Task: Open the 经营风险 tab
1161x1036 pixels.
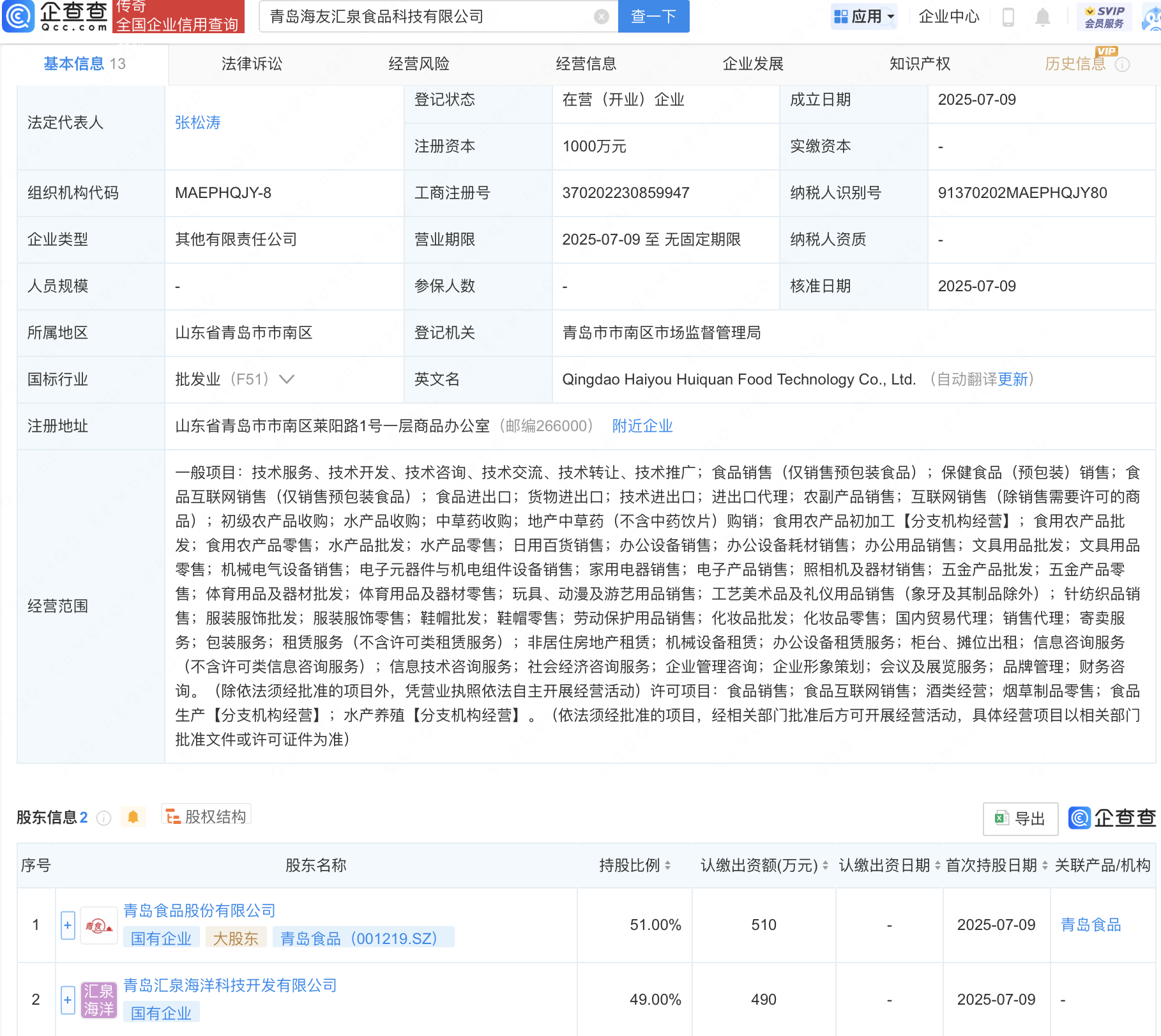Action: (x=419, y=64)
